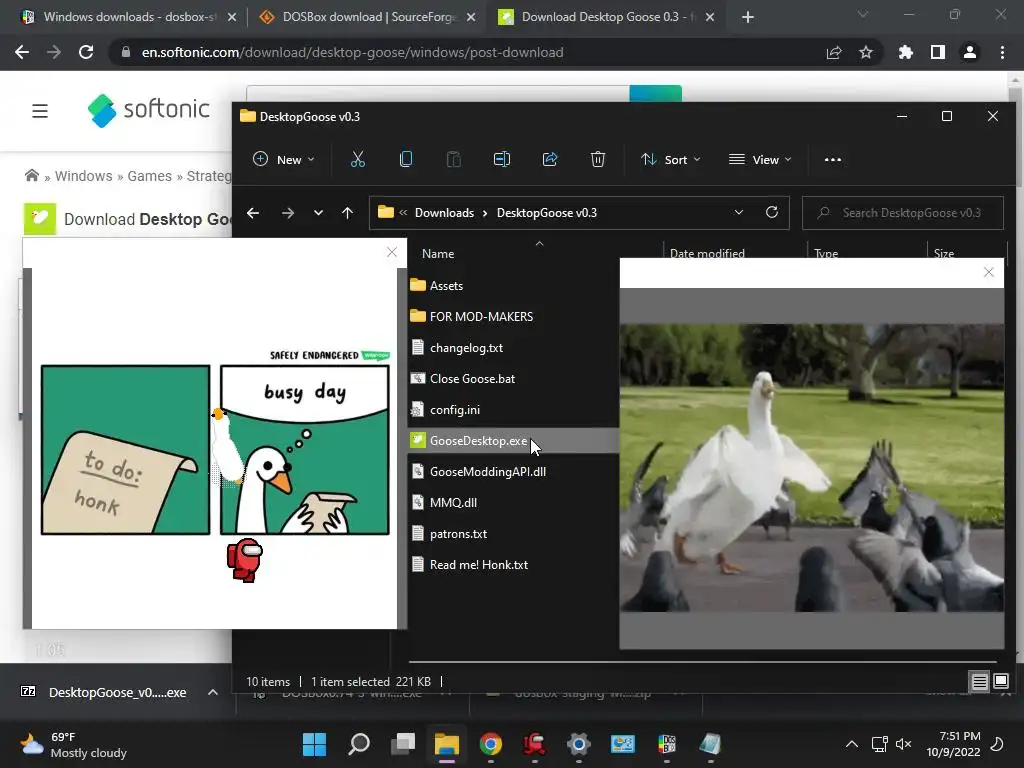Switch to Download Desktop Goose 0.3 tab
The image size is (1024, 768).
coord(607,17)
